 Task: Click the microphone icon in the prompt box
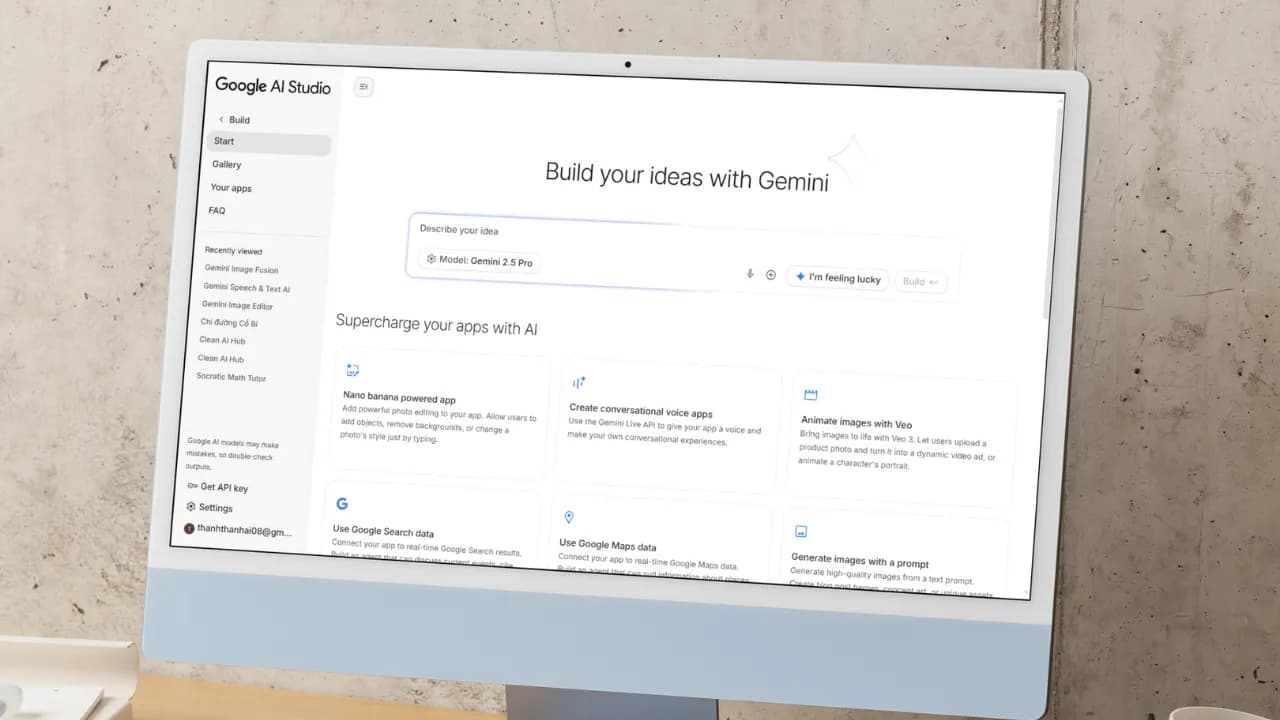[750, 274]
